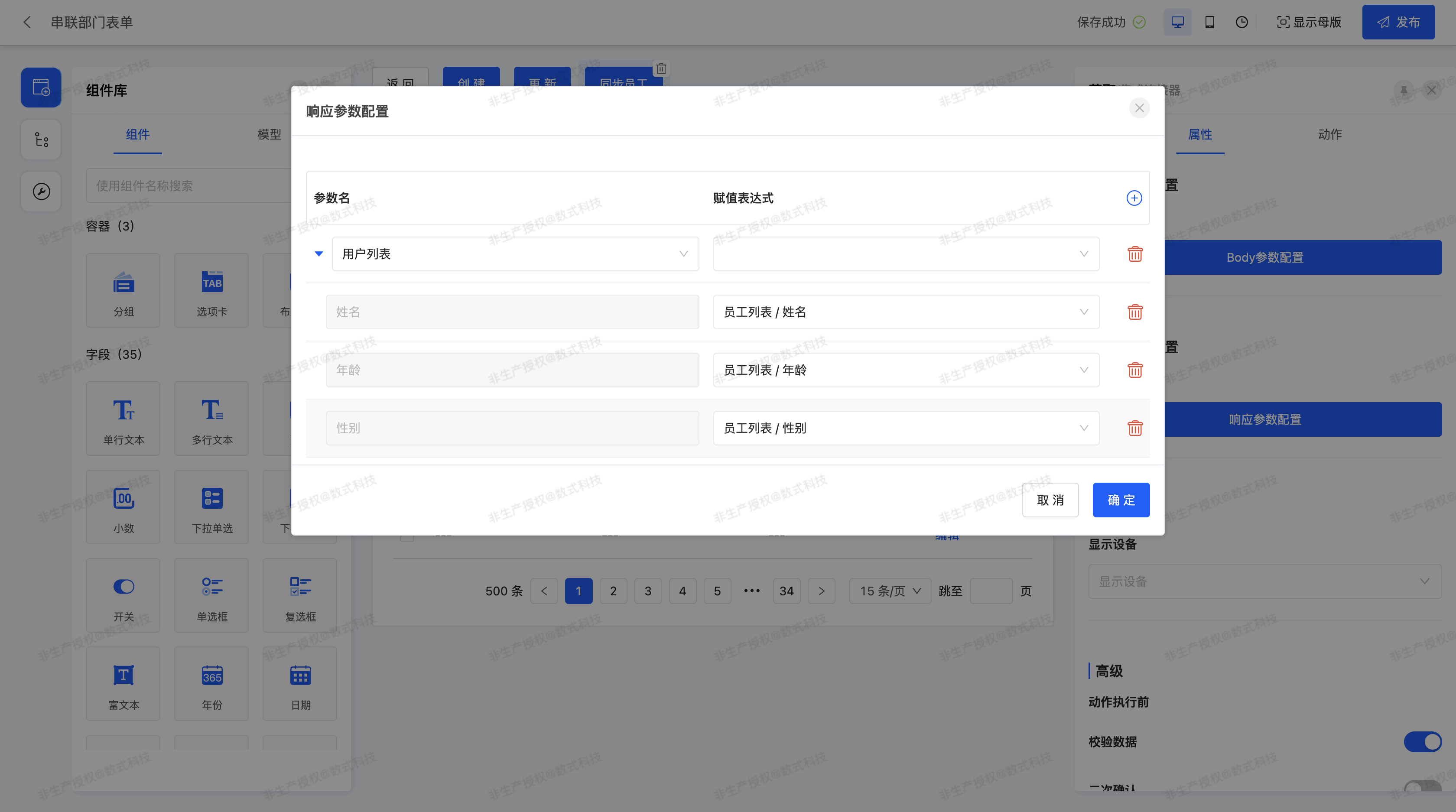Click the 显示母版 button
The height and width of the screenshot is (812, 1456).
1309,22
